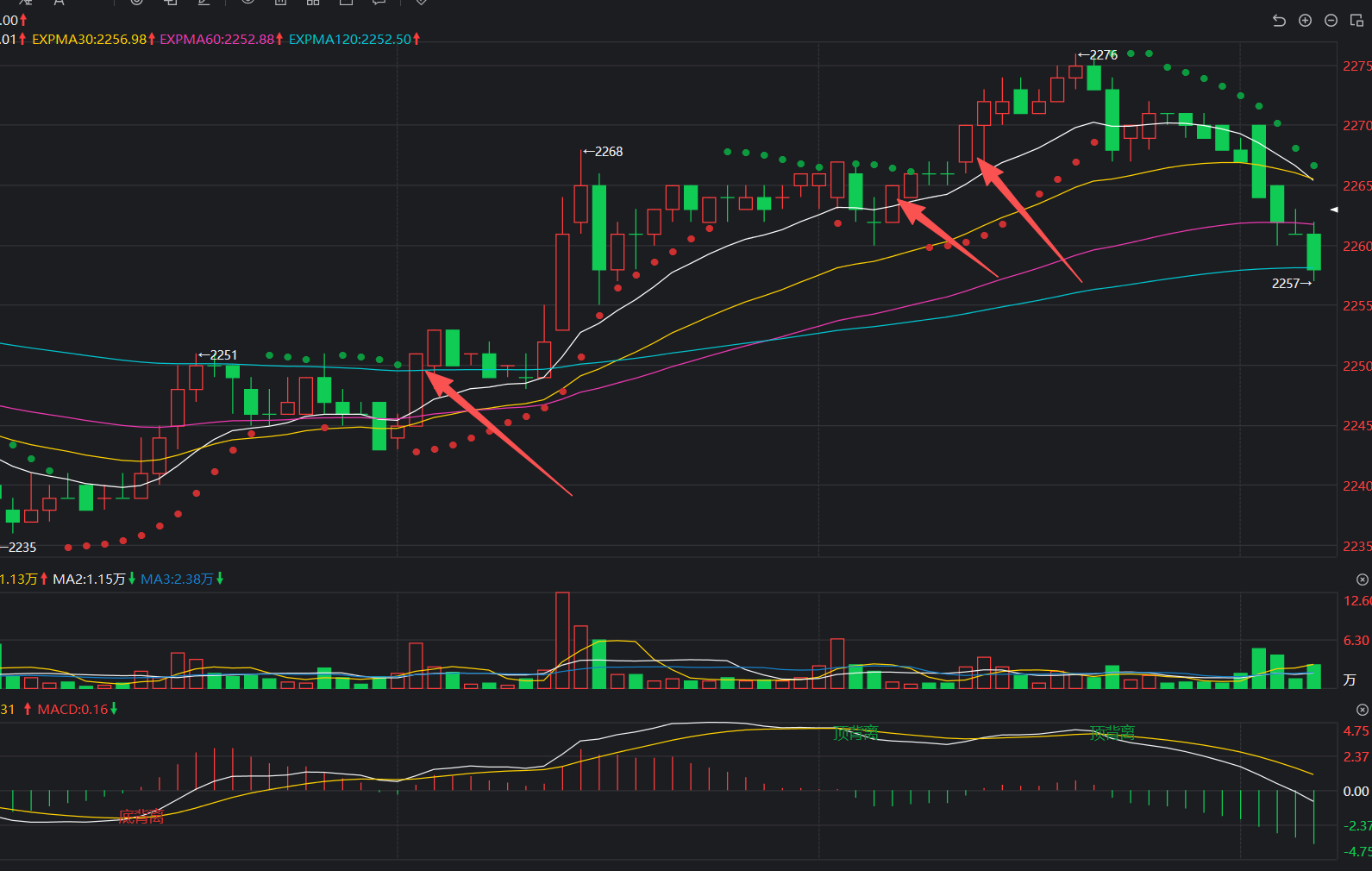Click the EXPMA60:2252.88 indicator label
This screenshot has height=871, width=1372.
click(x=217, y=39)
